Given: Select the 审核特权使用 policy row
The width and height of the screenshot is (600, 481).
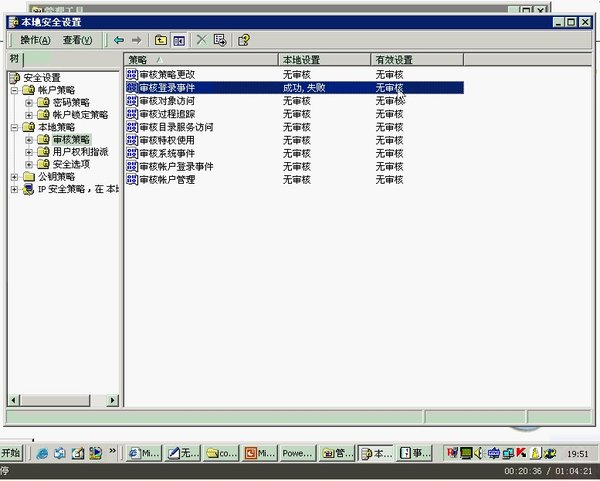Looking at the screenshot, I should [x=295, y=140].
